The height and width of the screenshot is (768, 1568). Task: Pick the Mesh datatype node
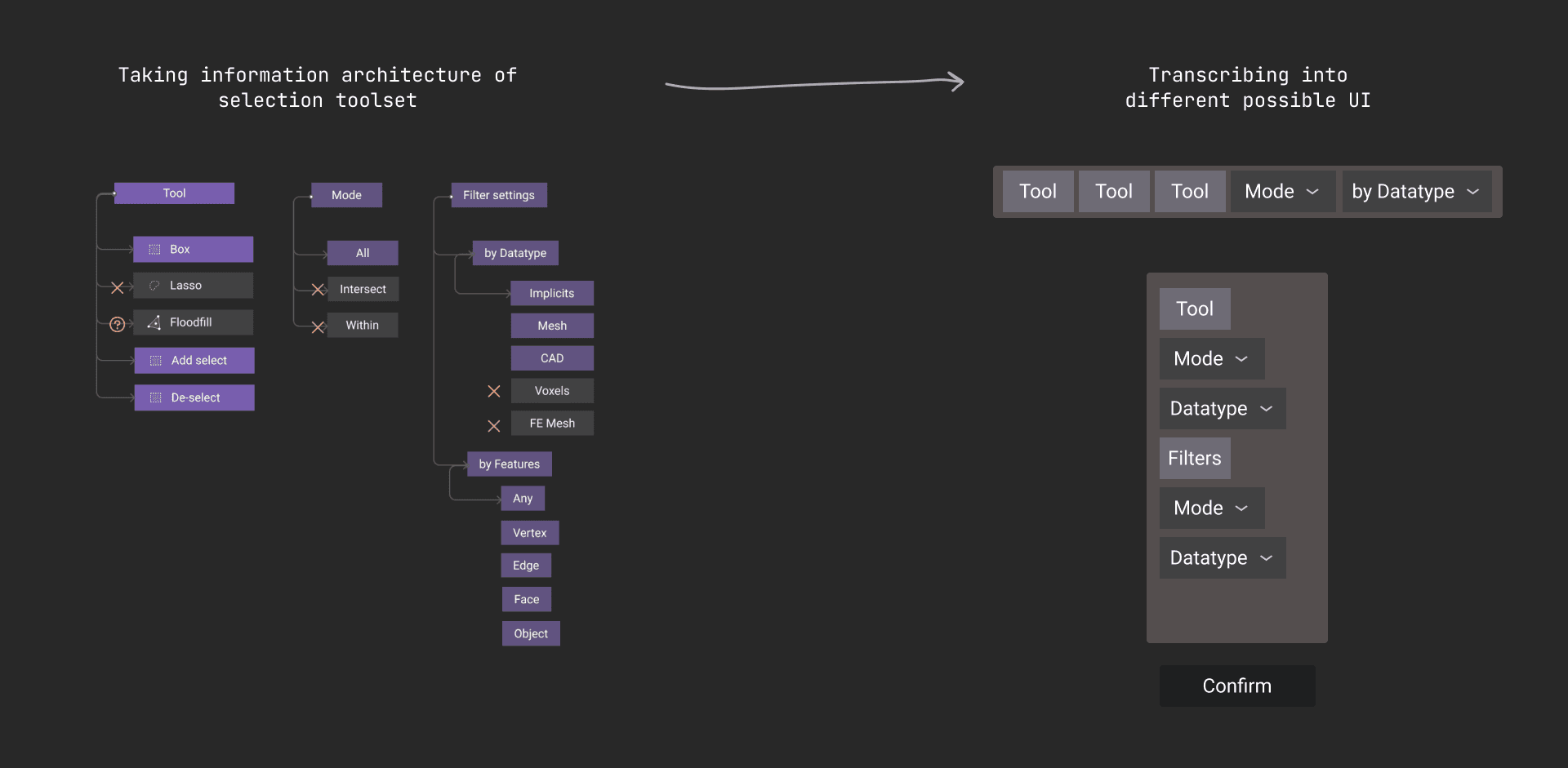[552, 326]
